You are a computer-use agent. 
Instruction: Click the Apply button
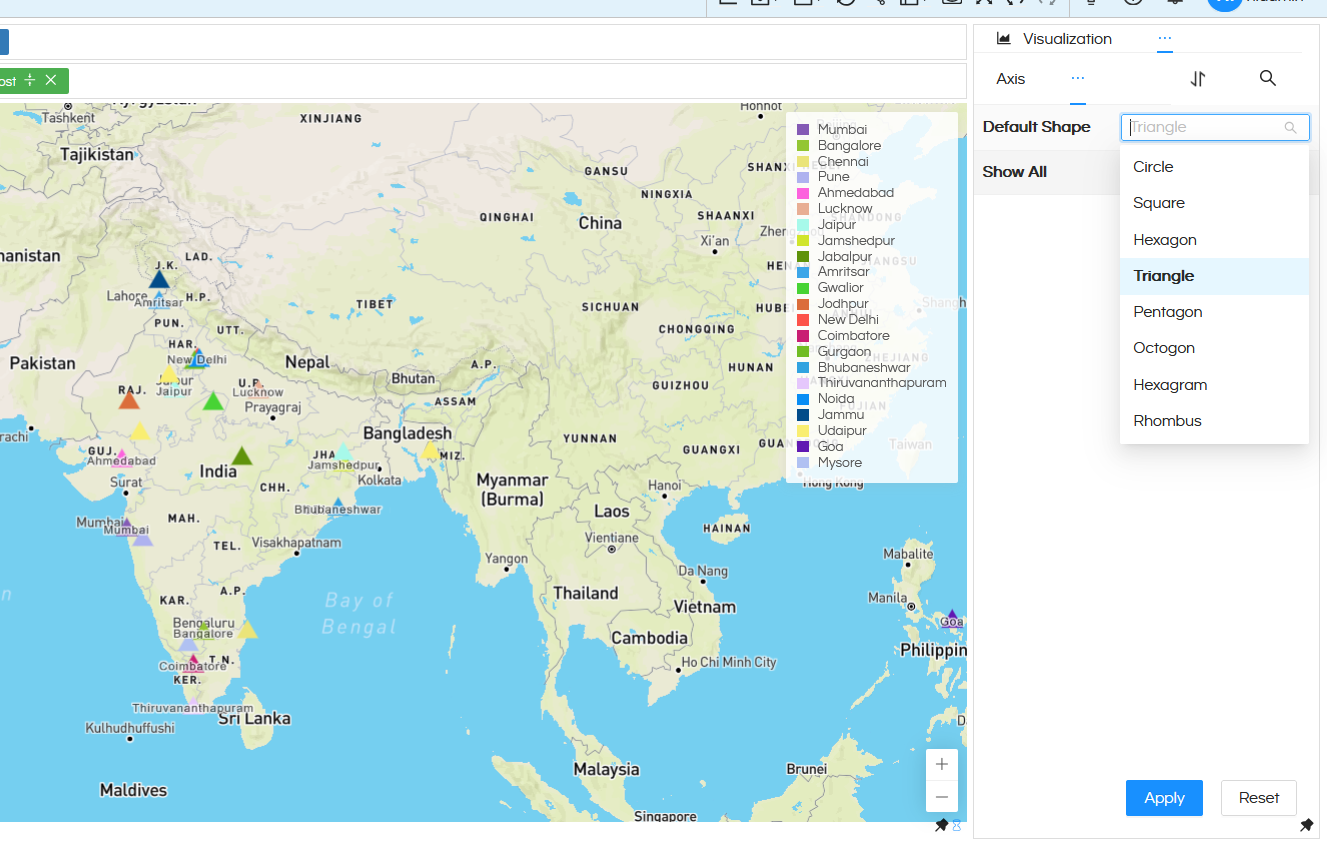1164,798
